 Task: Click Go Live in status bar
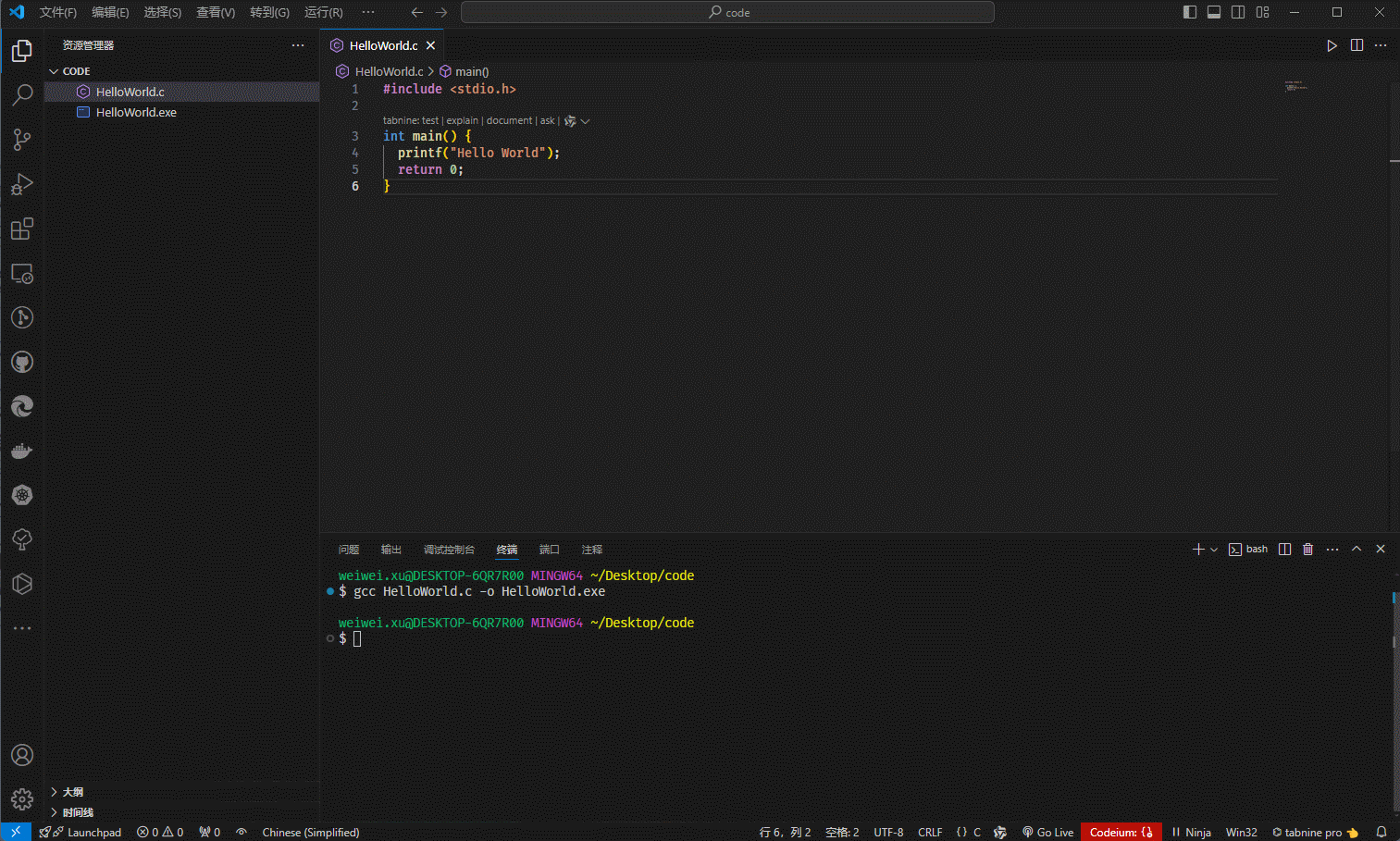1047,832
